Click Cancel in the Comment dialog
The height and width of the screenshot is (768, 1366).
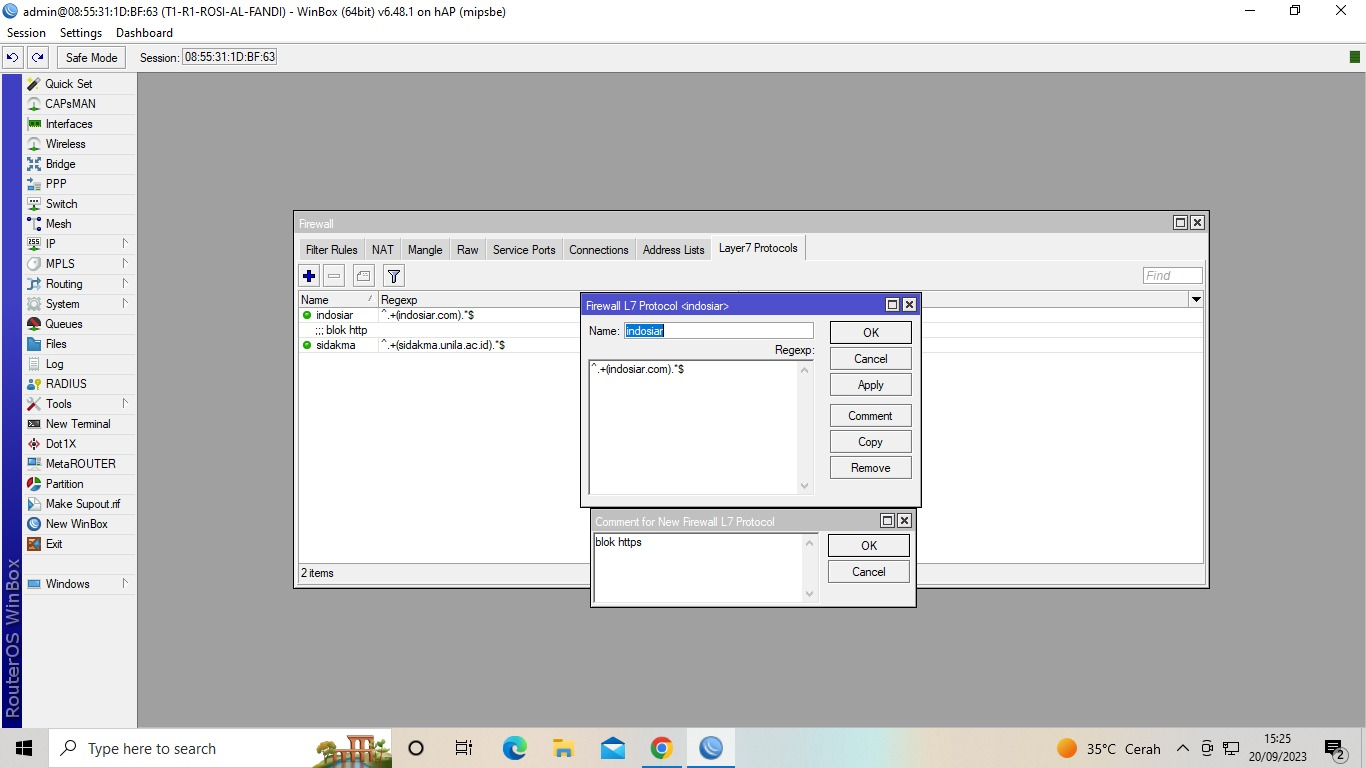[x=868, y=572]
